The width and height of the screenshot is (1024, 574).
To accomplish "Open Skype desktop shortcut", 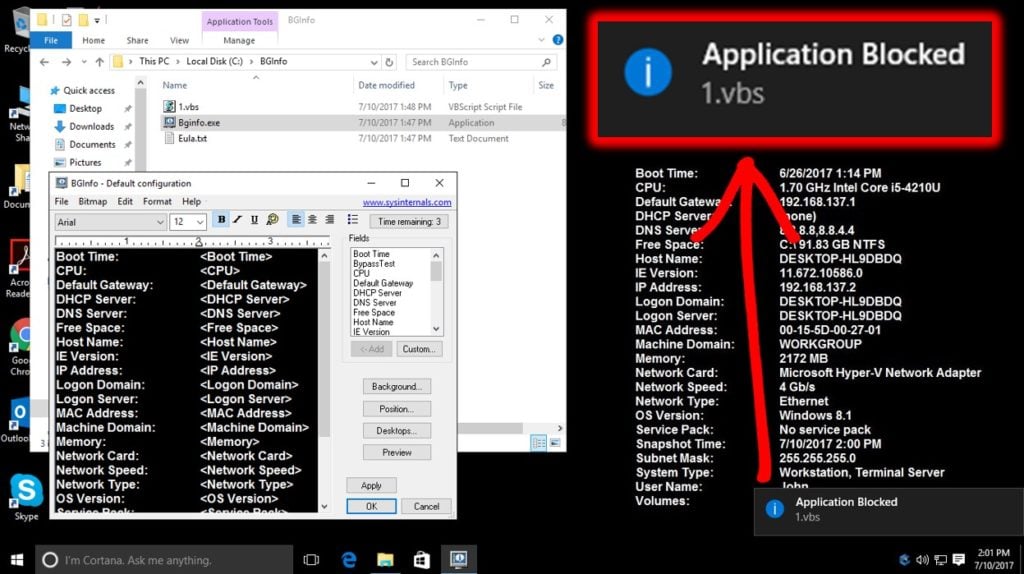I will point(26,498).
